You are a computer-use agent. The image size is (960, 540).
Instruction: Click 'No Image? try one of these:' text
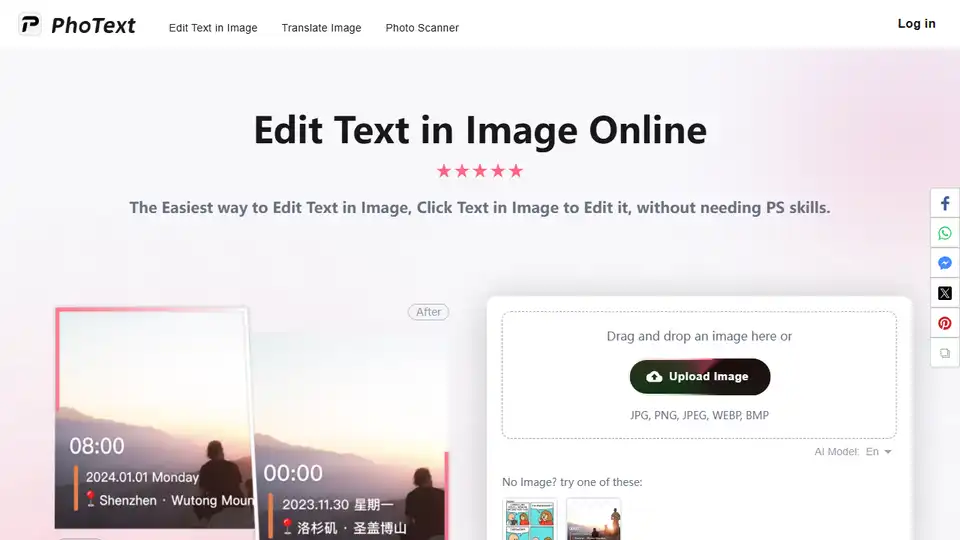coord(572,482)
